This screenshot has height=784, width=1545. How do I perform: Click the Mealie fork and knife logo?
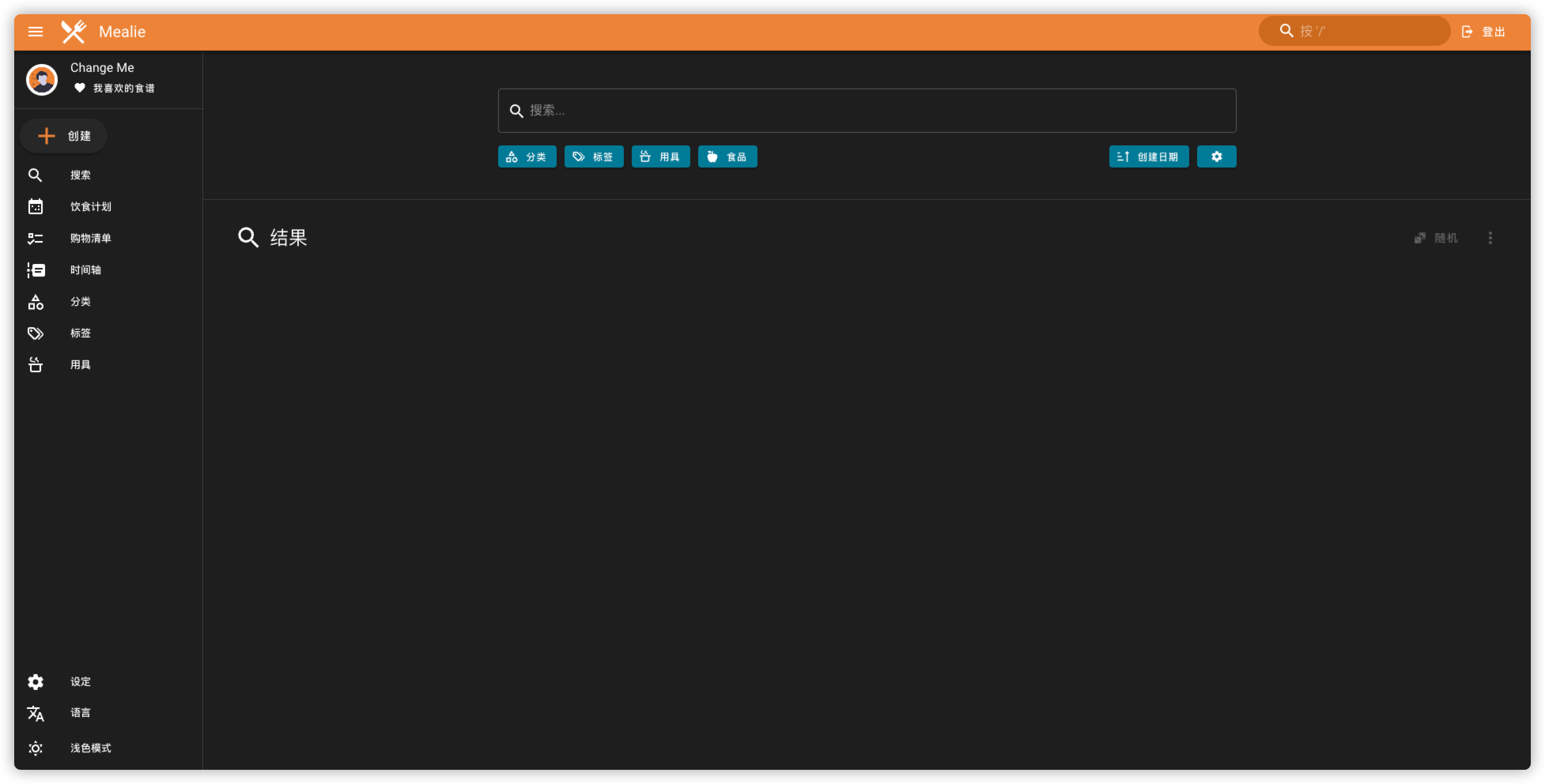pyautogui.click(x=74, y=32)
